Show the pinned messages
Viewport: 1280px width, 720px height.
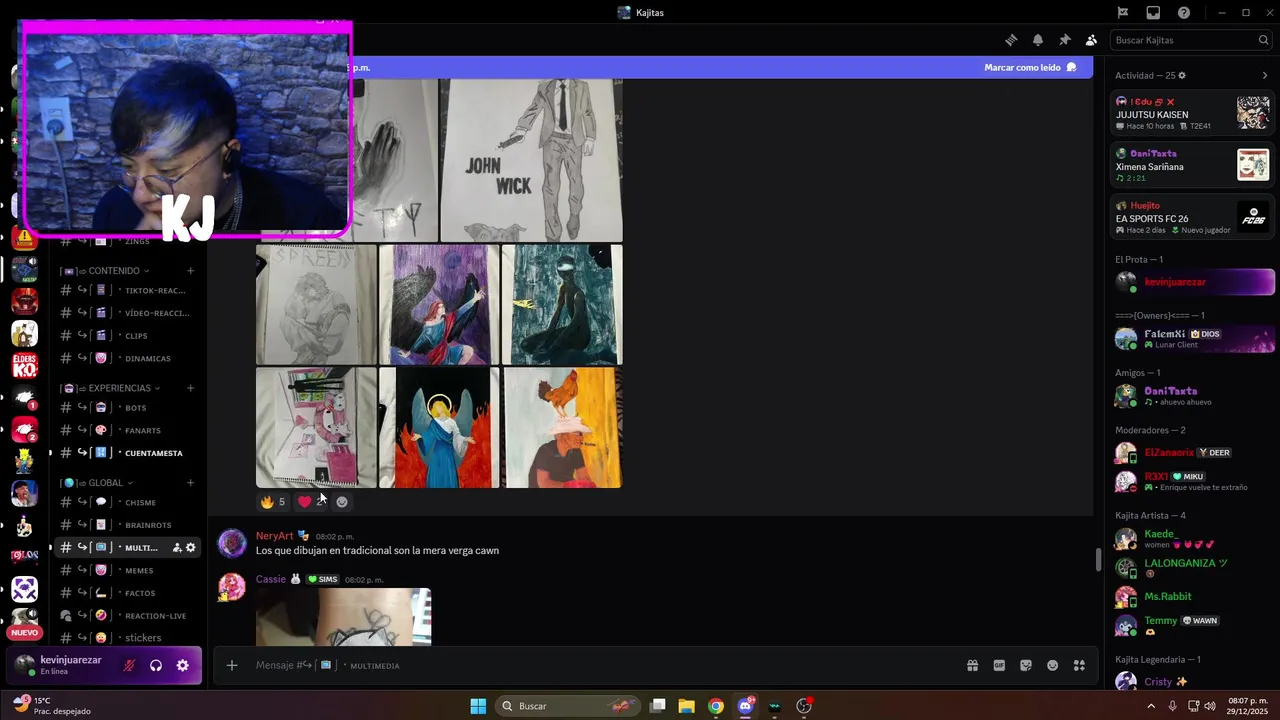click(1064, 40)
